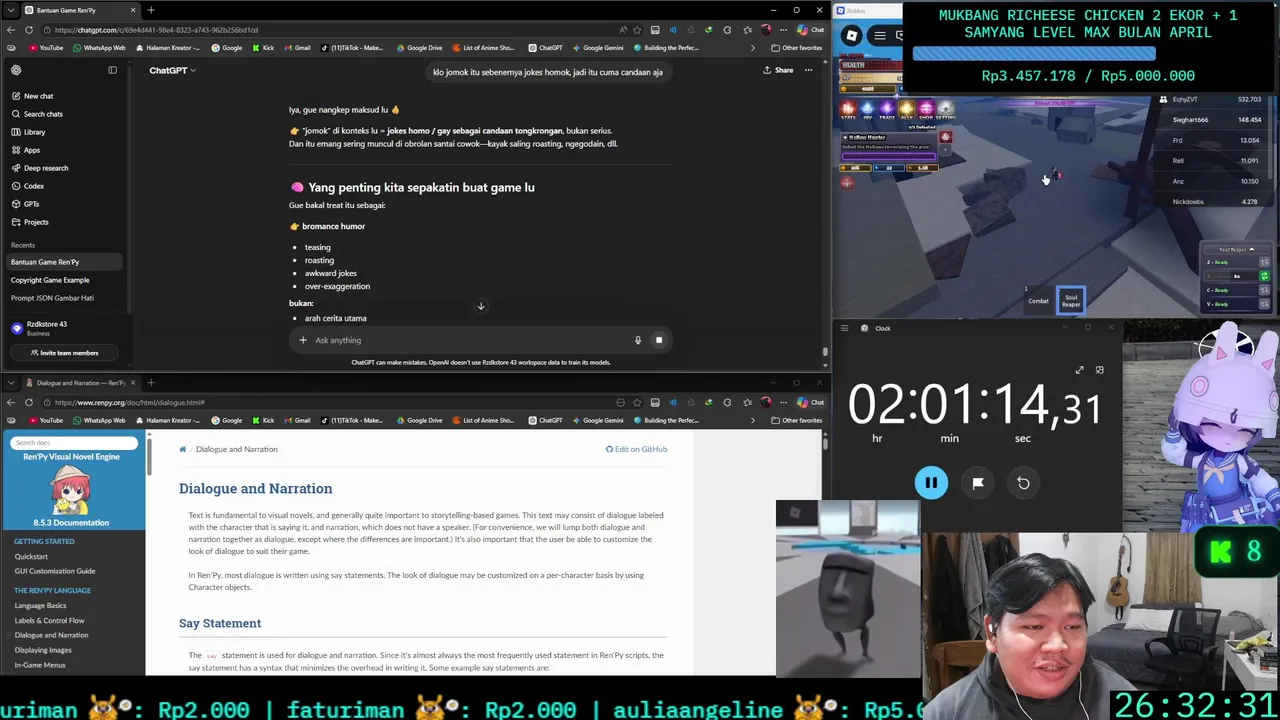This screenshot has height=720, width=1280.
Task: Toggle the V skill swap button
Action: click(1264, 304)
